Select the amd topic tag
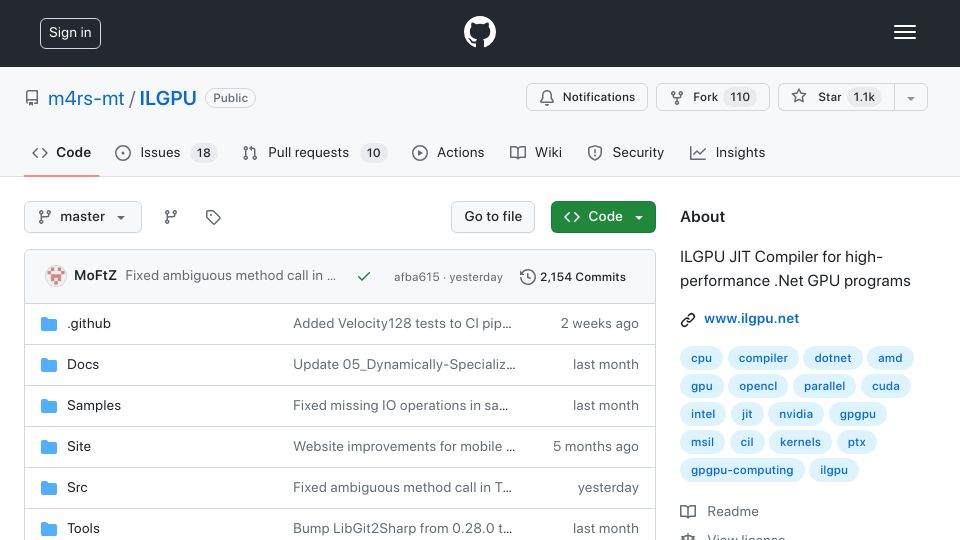960x540 pixels. [x=890, y=358]
